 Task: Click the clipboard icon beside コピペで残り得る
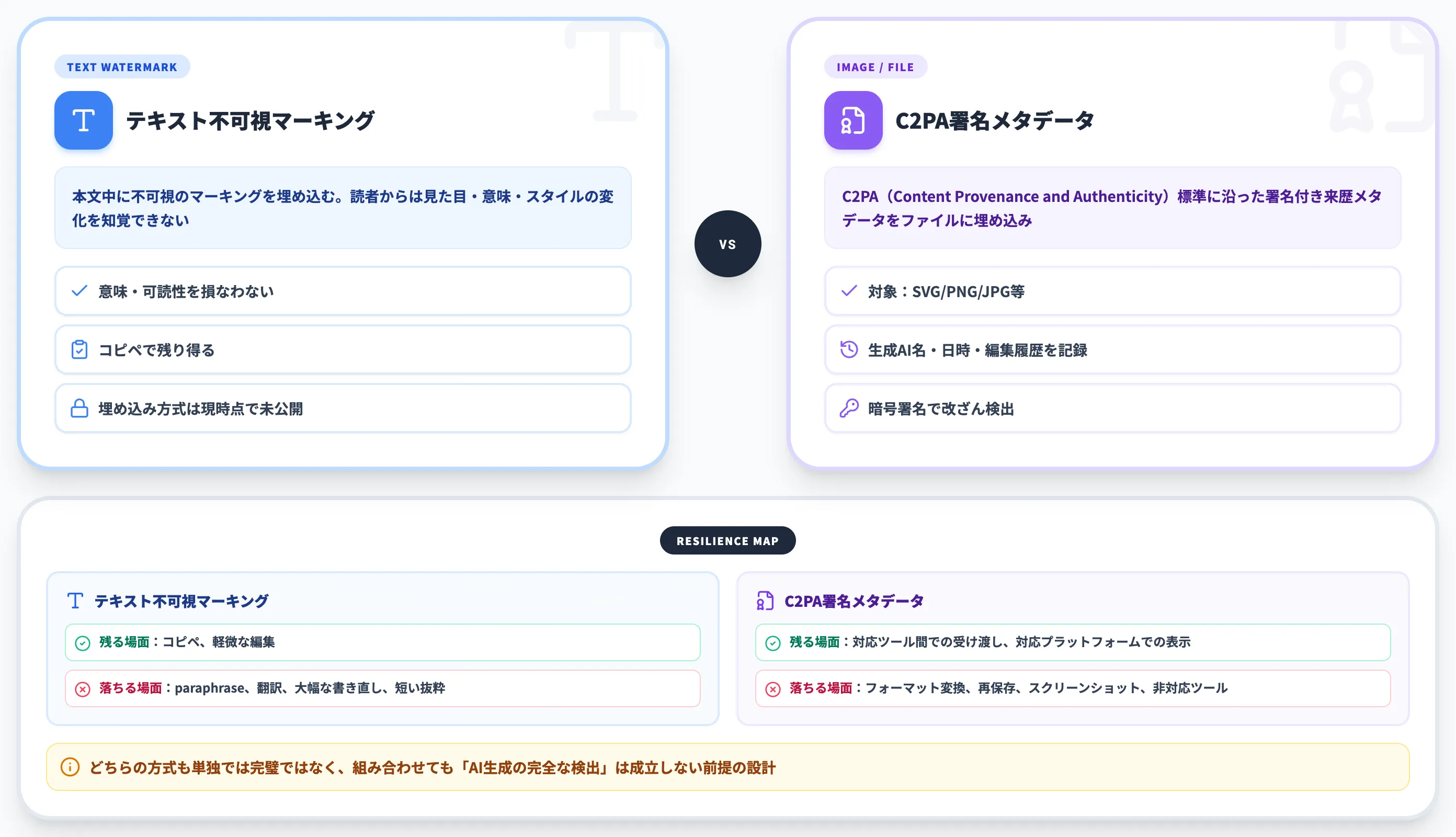(79, 349)
